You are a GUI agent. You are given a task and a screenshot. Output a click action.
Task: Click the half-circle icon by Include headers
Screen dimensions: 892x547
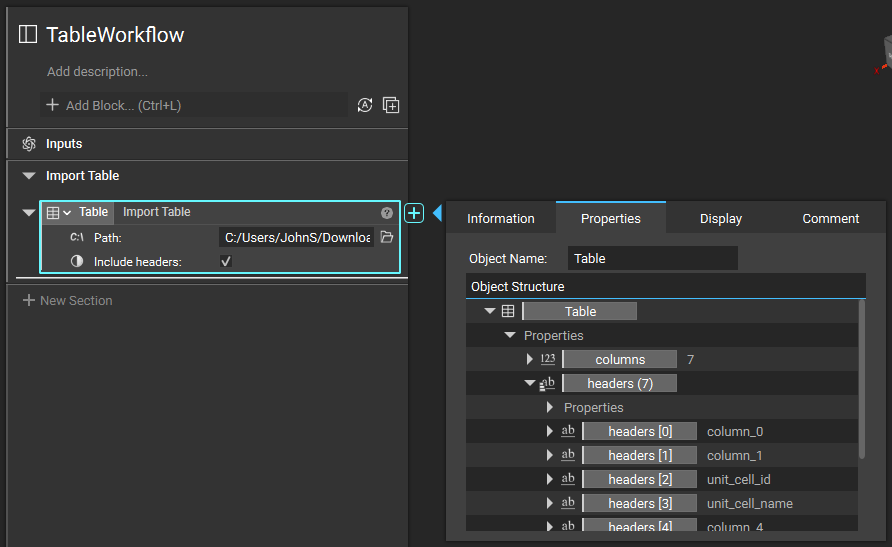tap(77, 261)
